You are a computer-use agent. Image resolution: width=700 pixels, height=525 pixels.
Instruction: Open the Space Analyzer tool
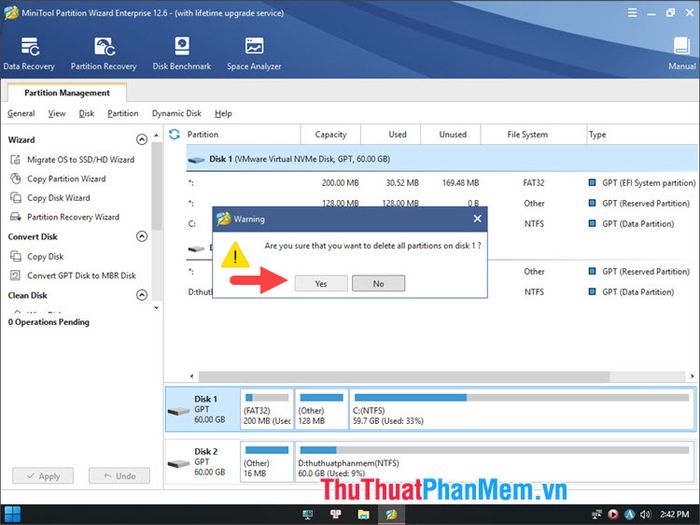[254, 54]
